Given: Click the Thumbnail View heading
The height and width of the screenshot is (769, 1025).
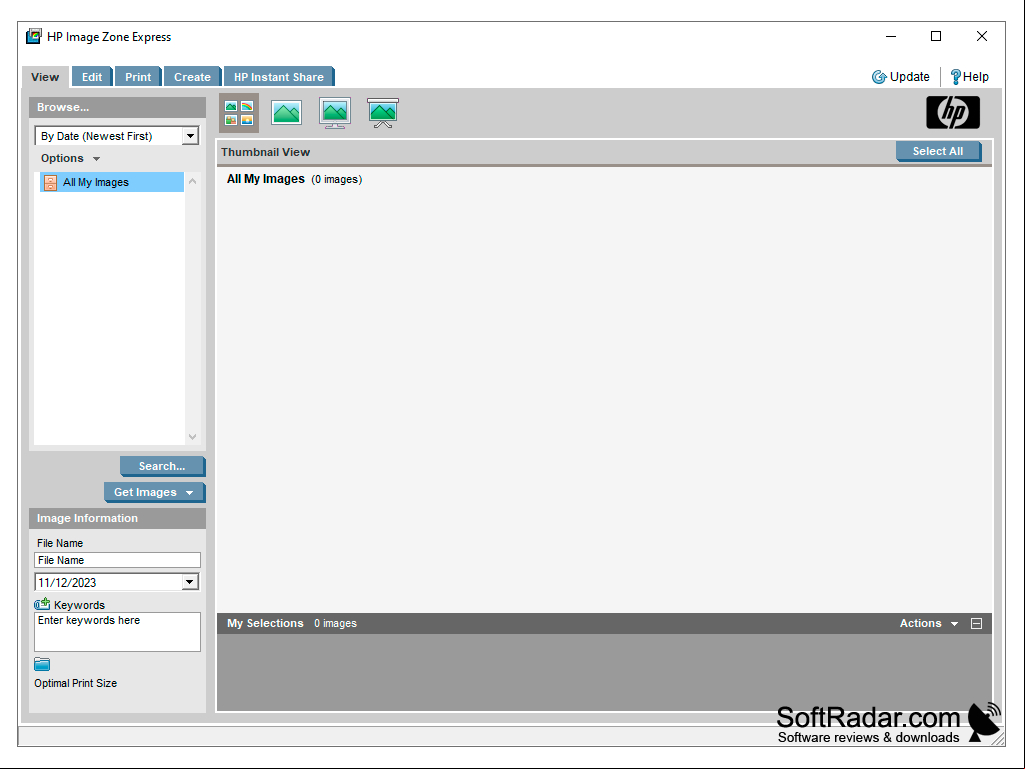Looking at the screenshot, I should click(265, 152).
